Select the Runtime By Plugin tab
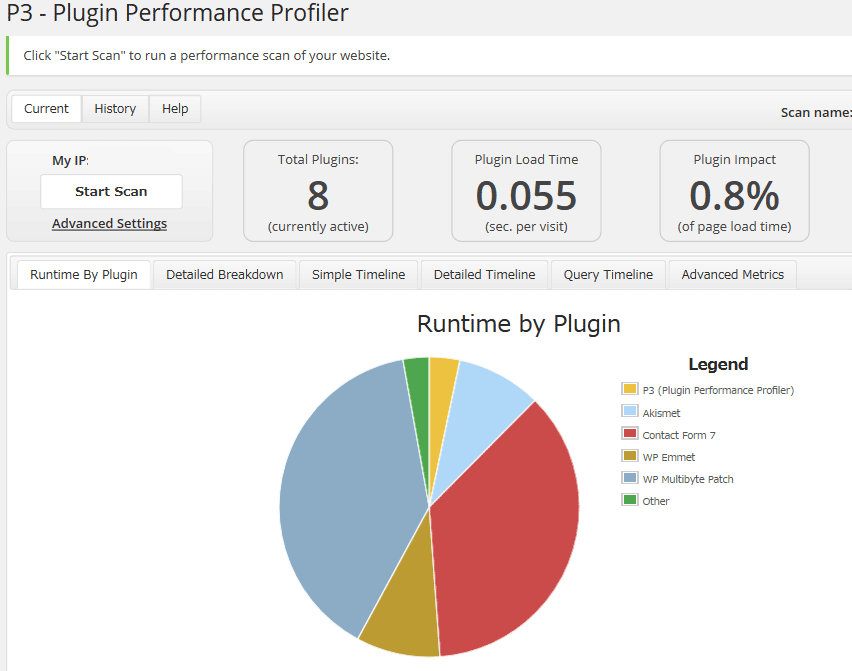Image resolution: width=852 pixels, height=671 pixels. tap(84, 275)
